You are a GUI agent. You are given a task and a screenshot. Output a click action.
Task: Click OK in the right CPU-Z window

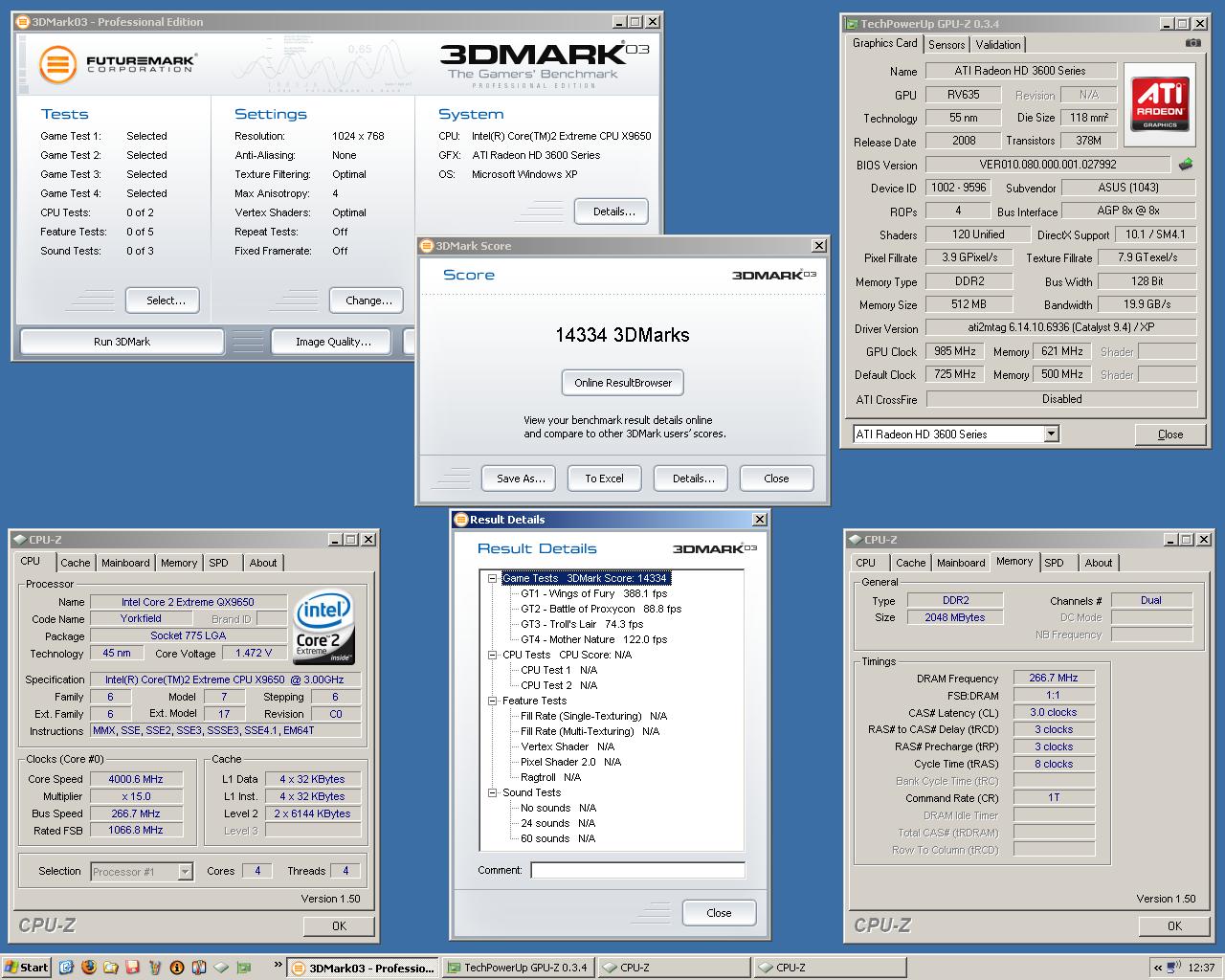pos(1174,926)
